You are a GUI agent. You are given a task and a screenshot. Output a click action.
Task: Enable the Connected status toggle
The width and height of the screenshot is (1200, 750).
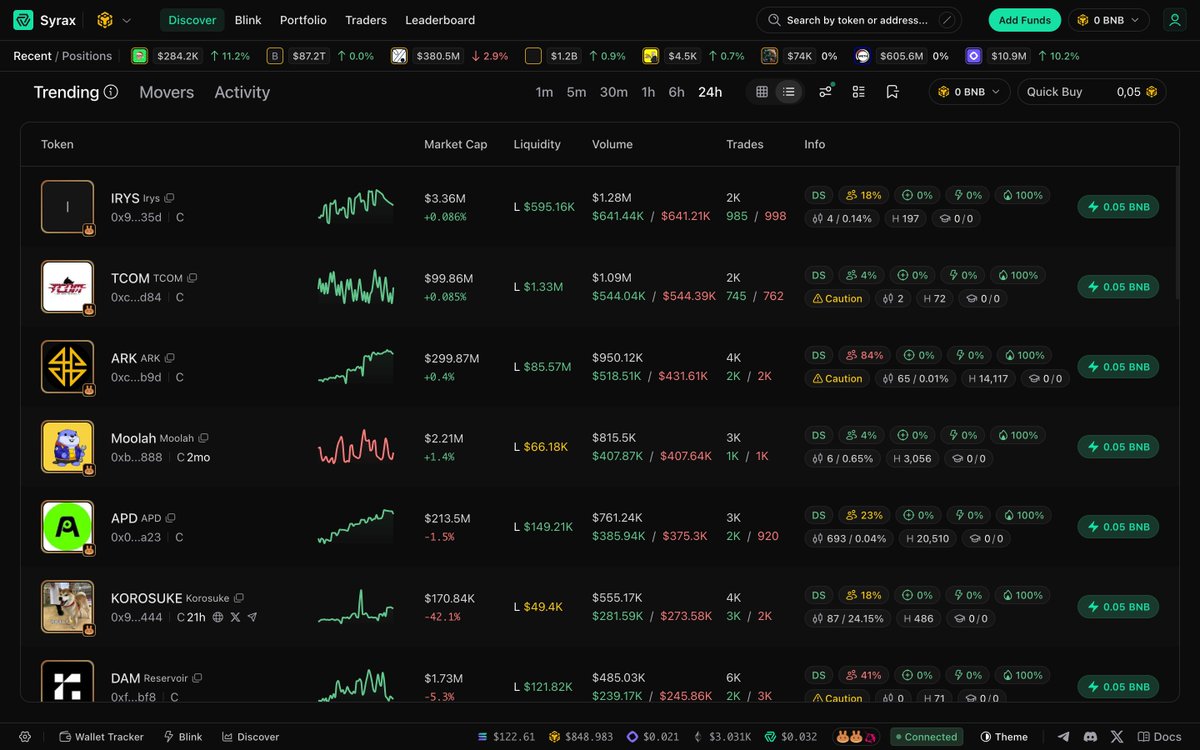(x=926, y=736)
